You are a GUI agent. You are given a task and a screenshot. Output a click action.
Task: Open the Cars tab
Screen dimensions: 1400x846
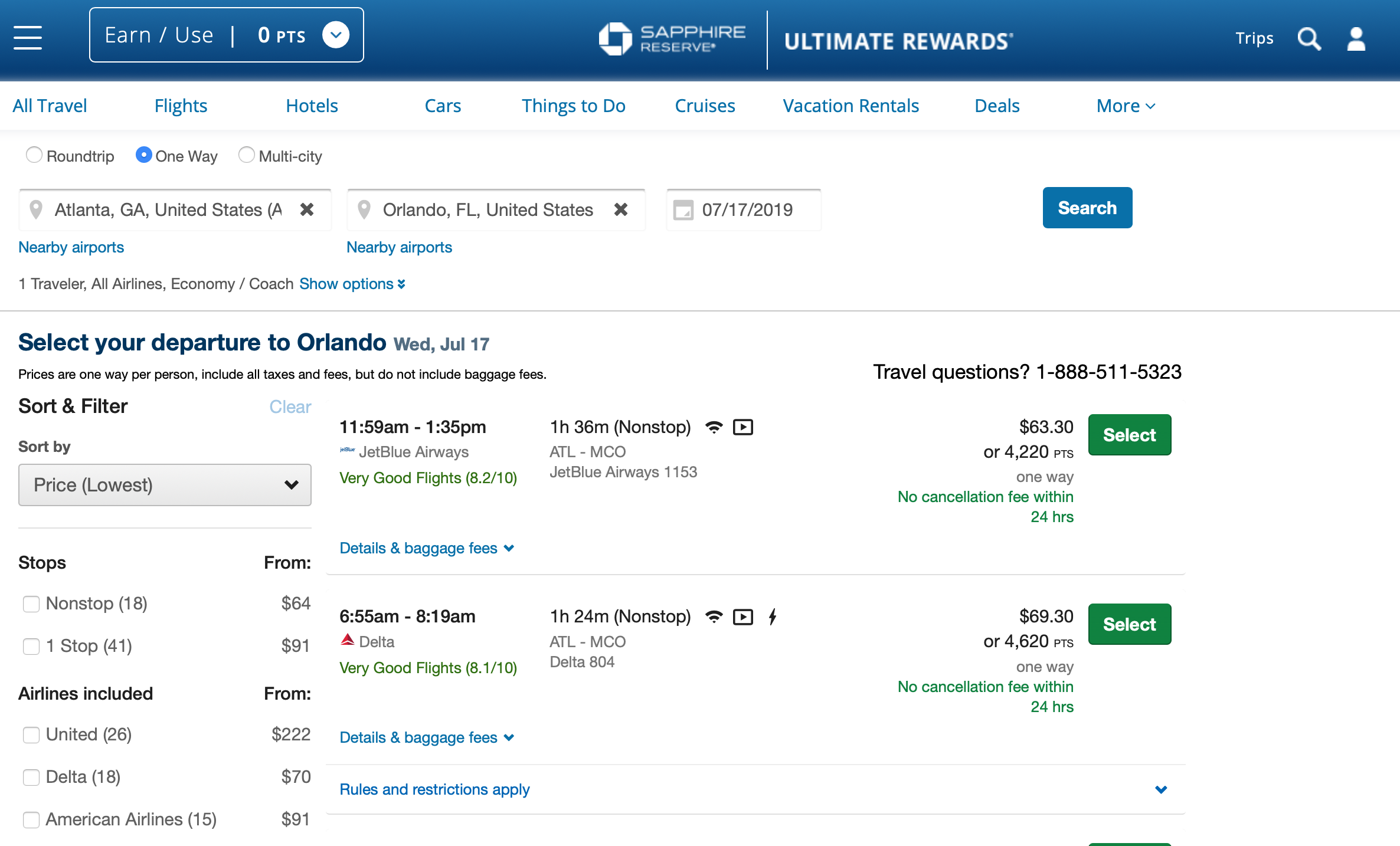[443, 106]
